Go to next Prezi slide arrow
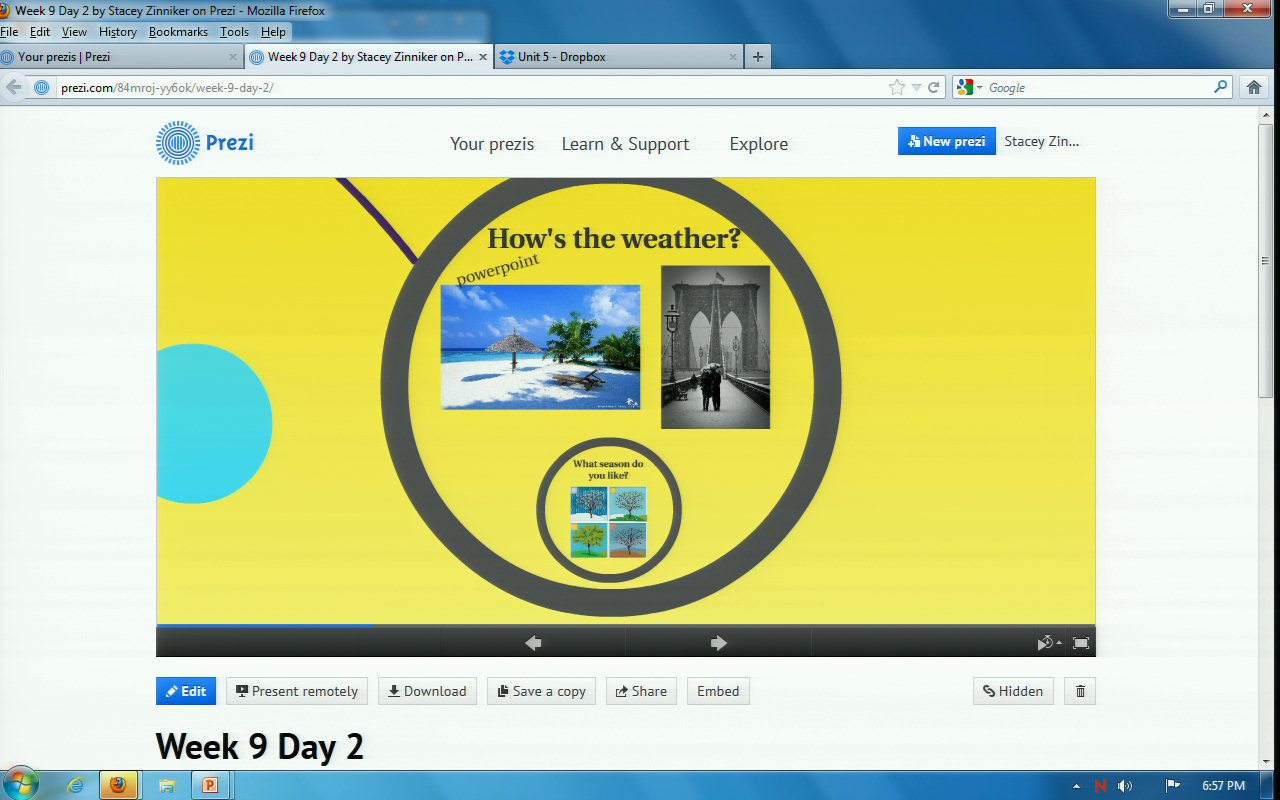Viewport: 1280px width, 800px height. pyautogui.click(x=718, y=643)
